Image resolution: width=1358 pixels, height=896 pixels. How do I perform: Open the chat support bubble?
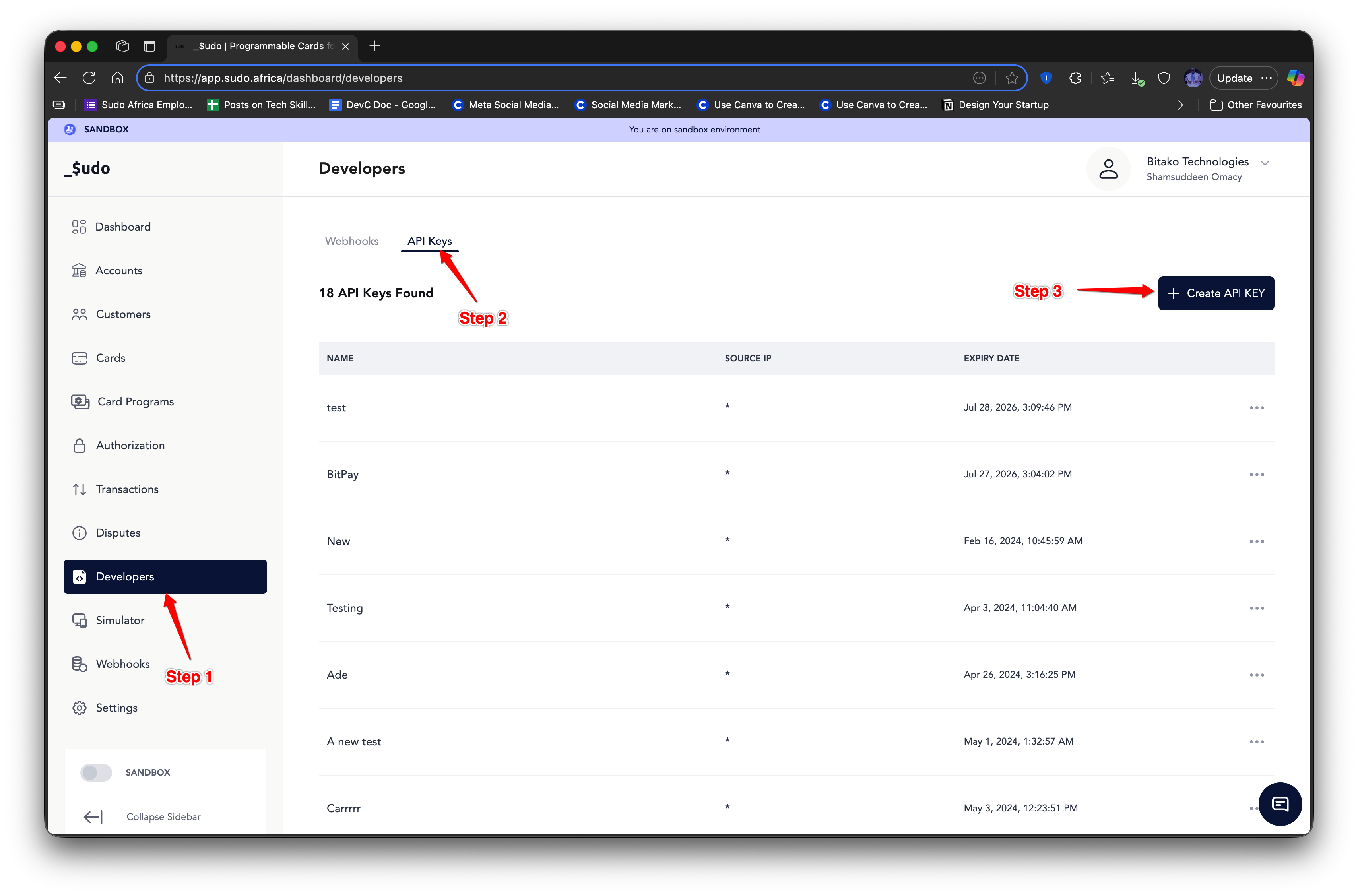(1280, 804)
